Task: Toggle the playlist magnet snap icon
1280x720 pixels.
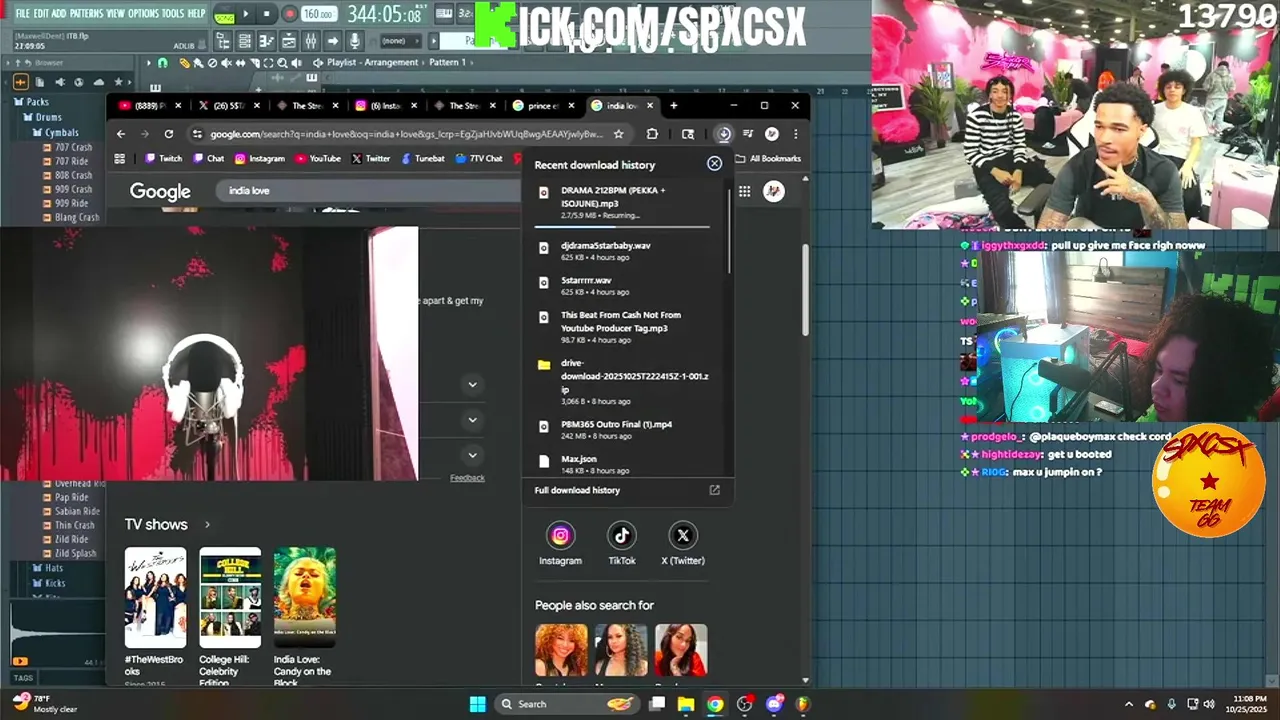Action: [x=162, y=62]
